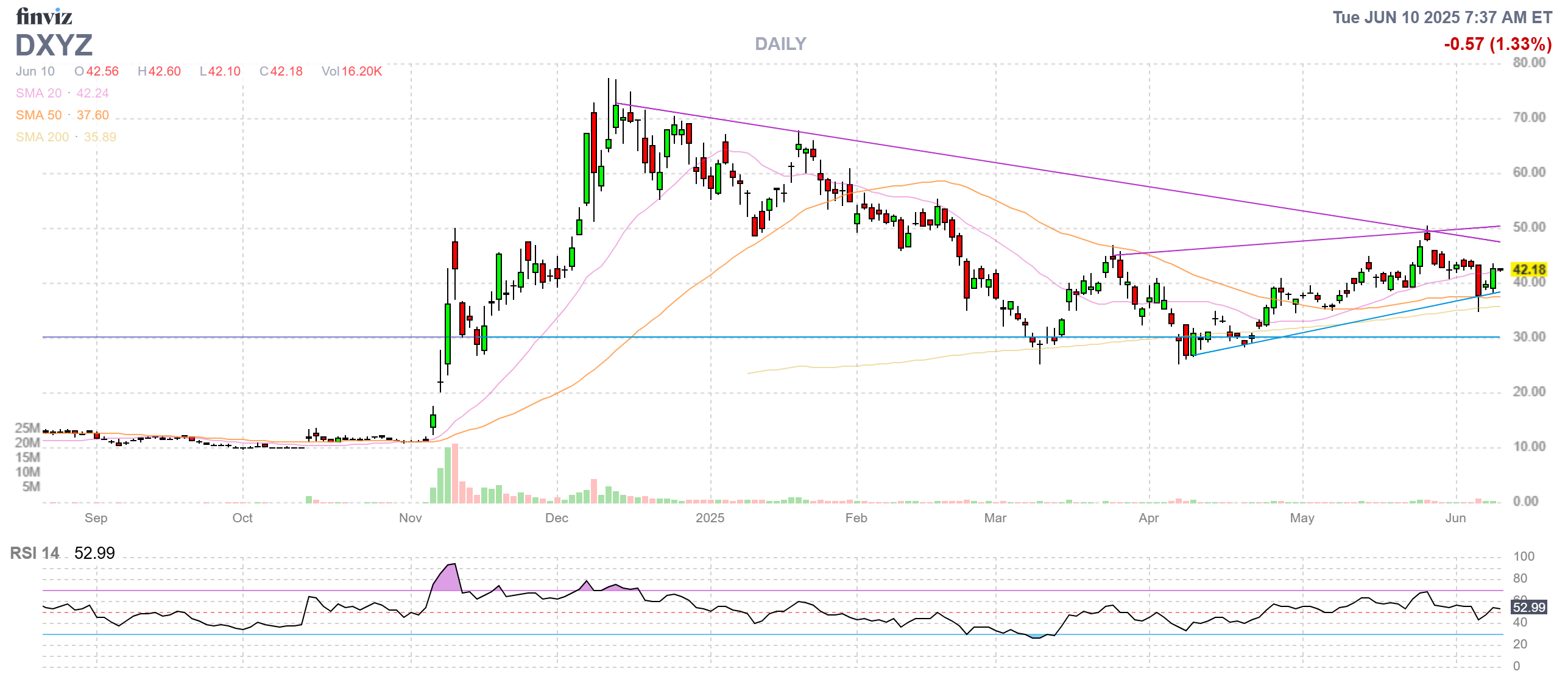Click the DAILY timeframe label
This screenshot has width=1568, height=685.
click(780, 44)
